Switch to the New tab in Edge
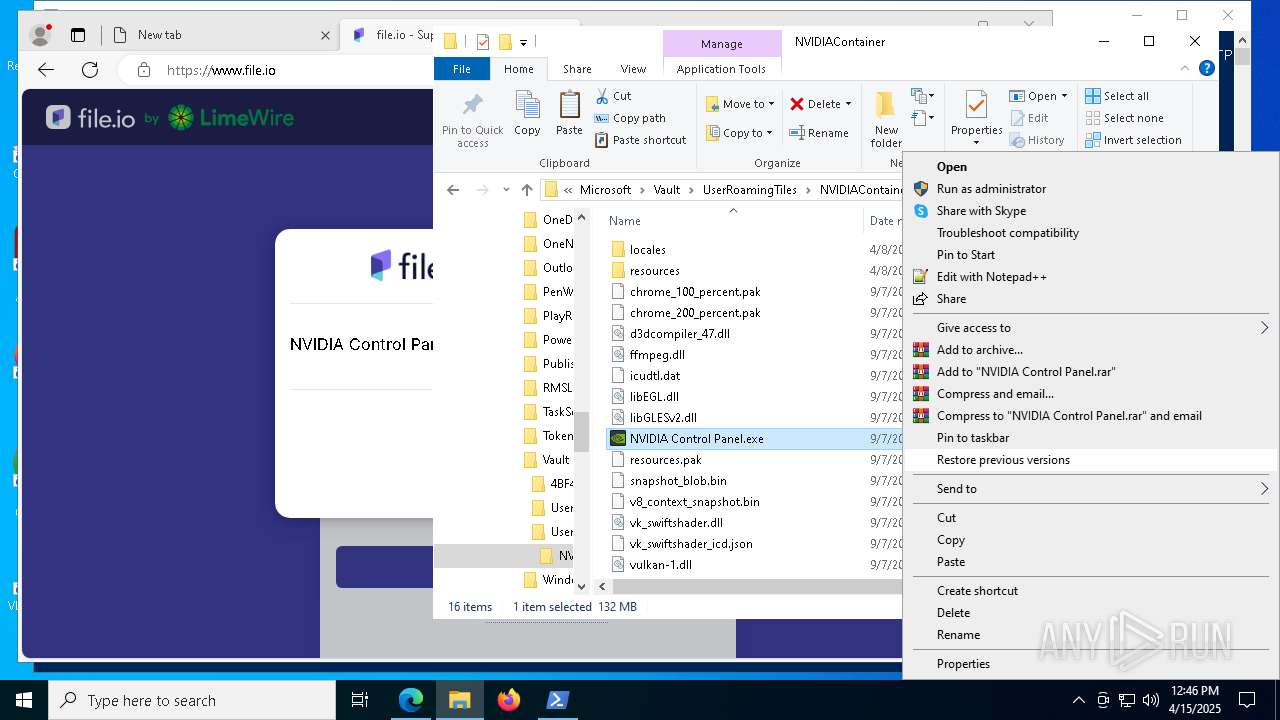Image resolution: width=1280 pixels, height=720 pixels. click(x=222, y=35)
